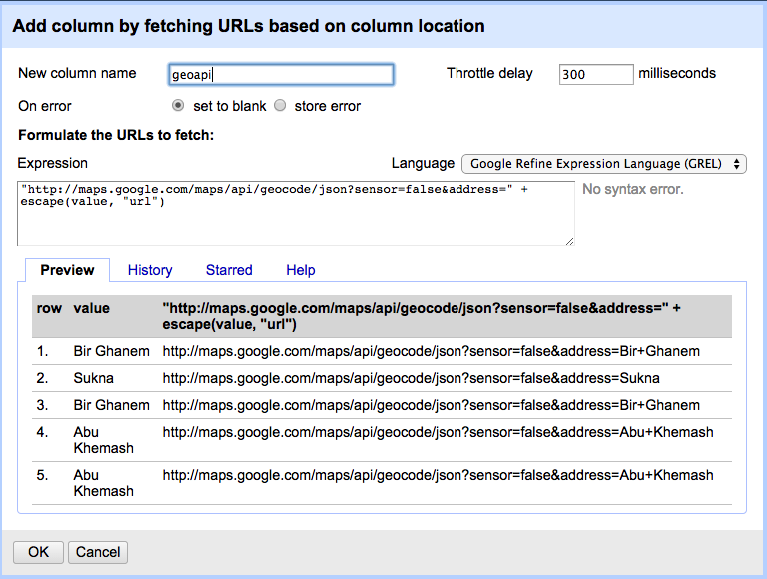The height and width of the screenshot is (579, 767).
Task: Click the 'No syntax error.' status message
Action: click(x=632, y=189)
